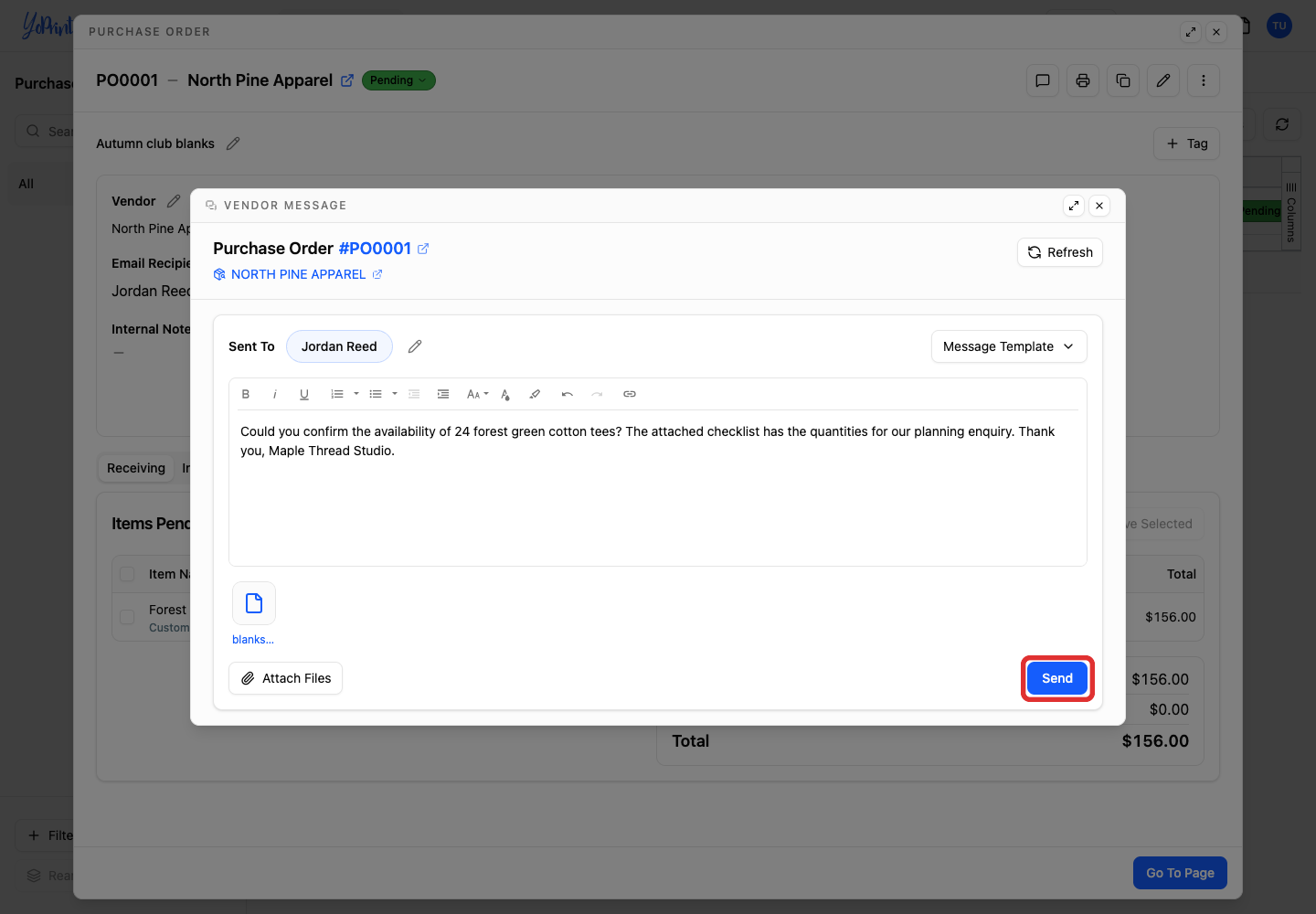Tick the Forest item row checkbox
Image resolution: width=1316 pixels, height=914 pixels.
click(128, 617)
